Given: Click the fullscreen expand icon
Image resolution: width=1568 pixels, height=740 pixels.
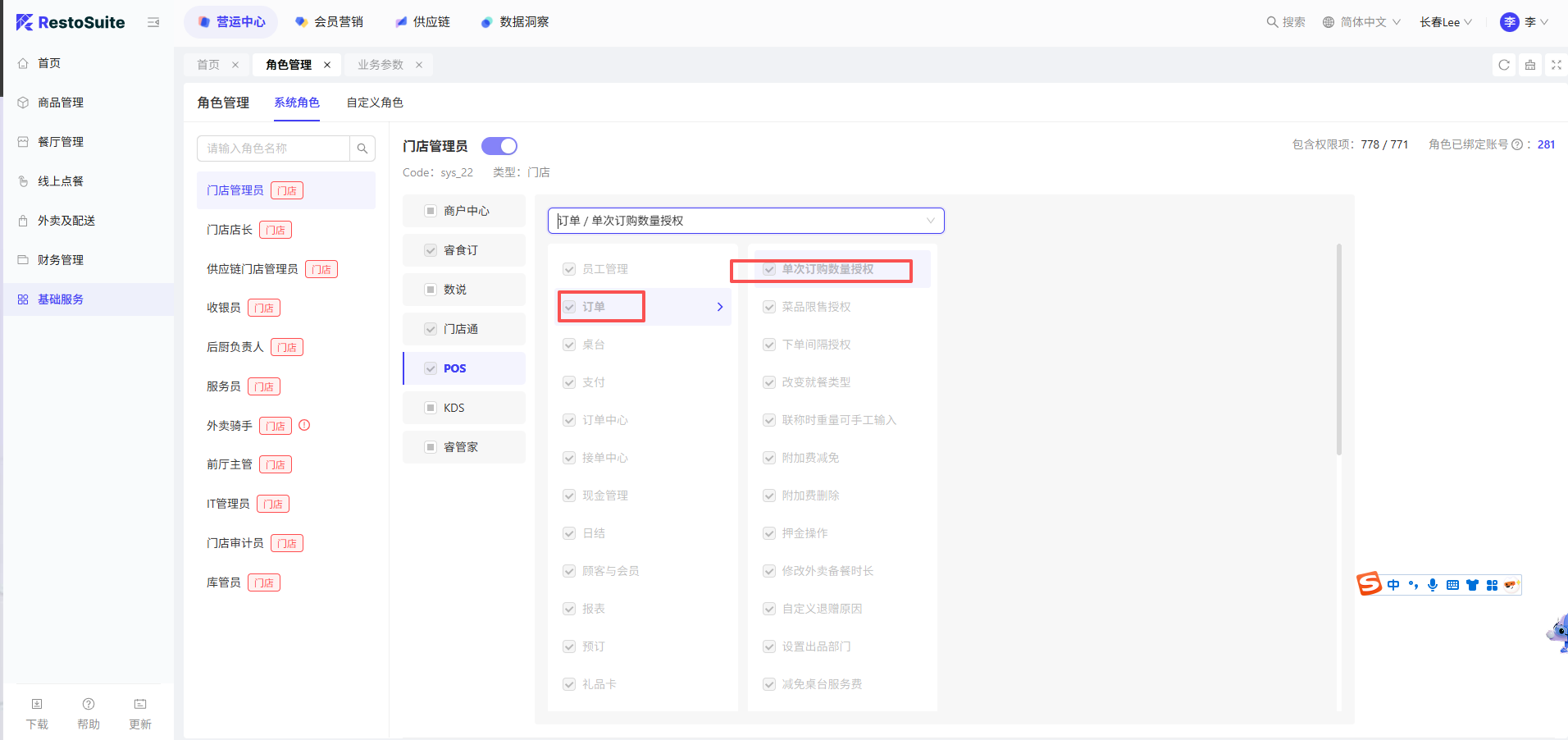Looking at the screenshot, I should pos(1556,65).
